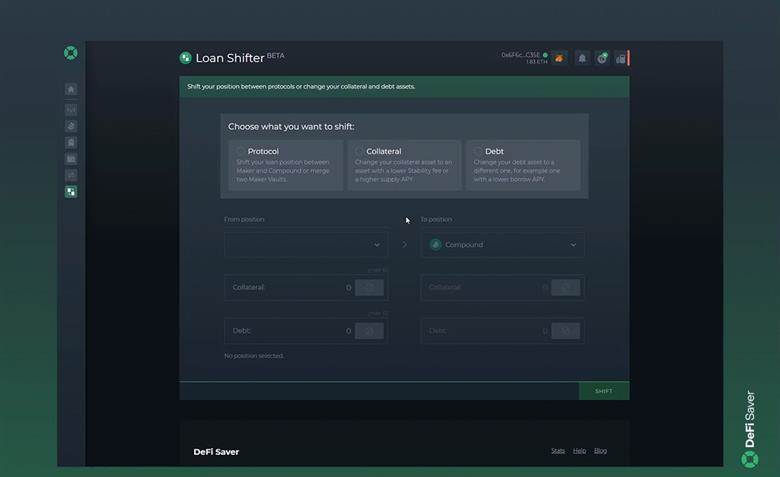The width and height of the screenshot is (780, 477).
Task: Click asset icon in From Collateral field
Action: point(369,287)
